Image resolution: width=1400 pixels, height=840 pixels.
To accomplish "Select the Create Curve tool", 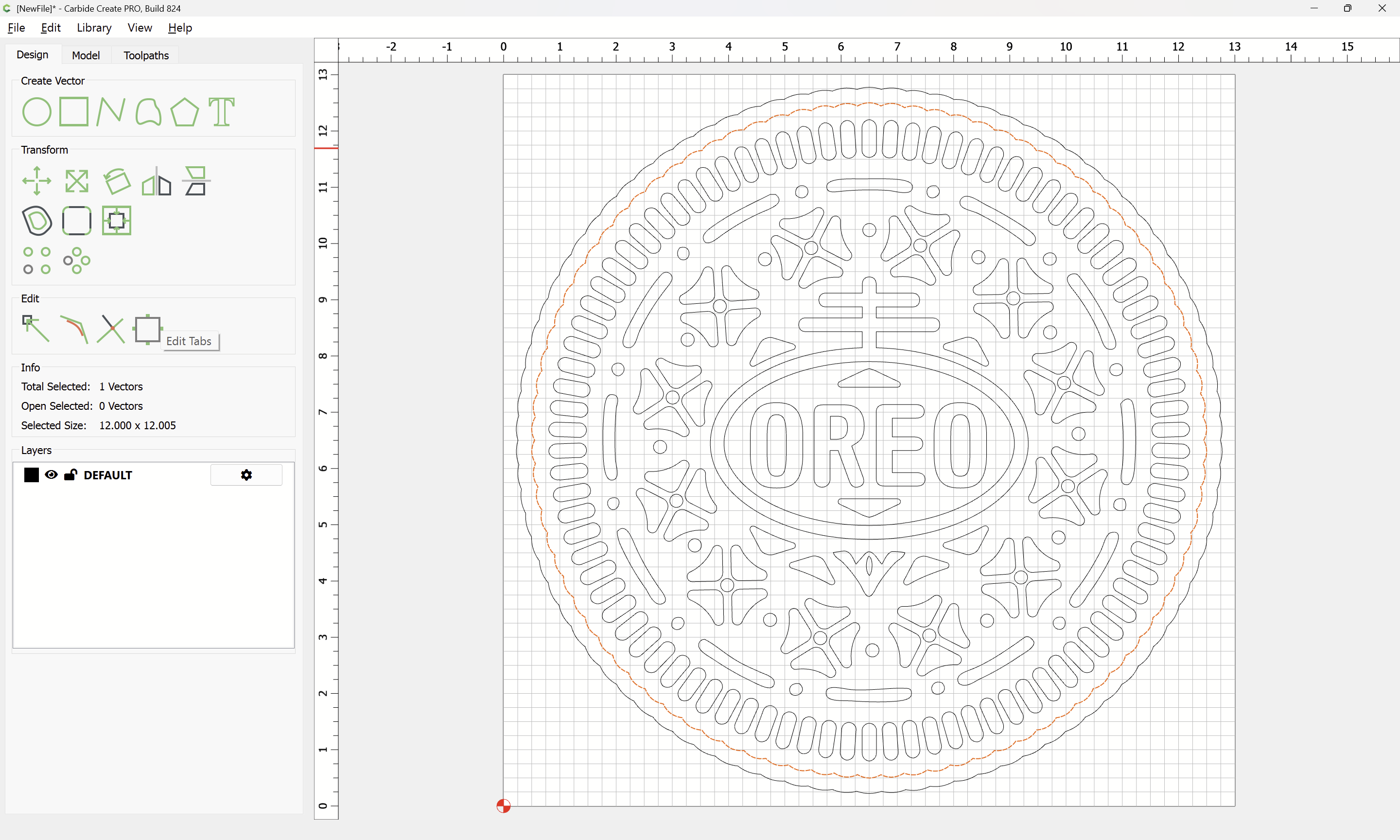I will [148, 111].
